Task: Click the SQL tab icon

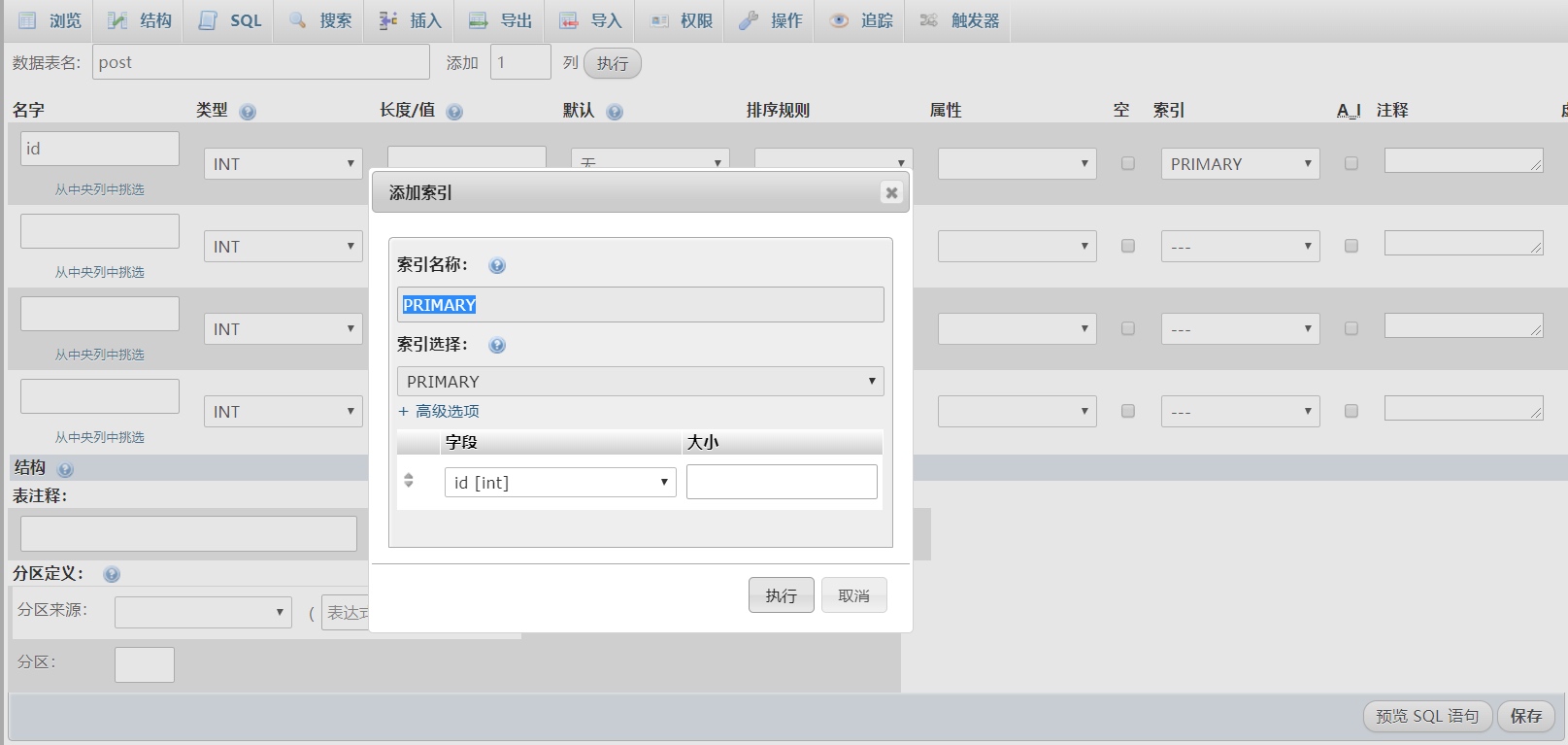Action: coord(207,20)
